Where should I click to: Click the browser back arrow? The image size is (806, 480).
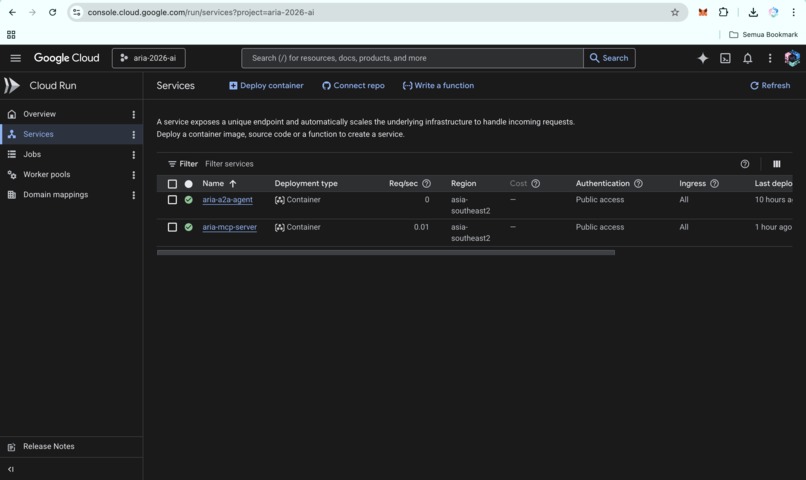tap(12, 12)
